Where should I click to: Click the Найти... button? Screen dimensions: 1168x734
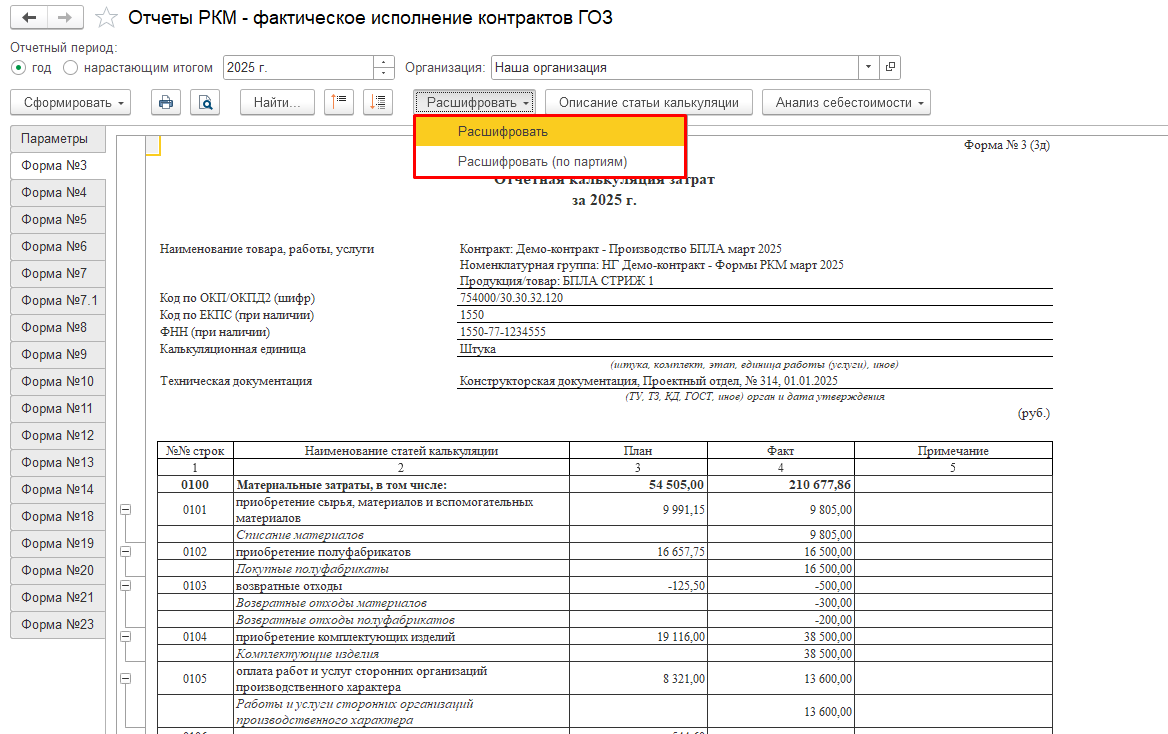point(277,103)
